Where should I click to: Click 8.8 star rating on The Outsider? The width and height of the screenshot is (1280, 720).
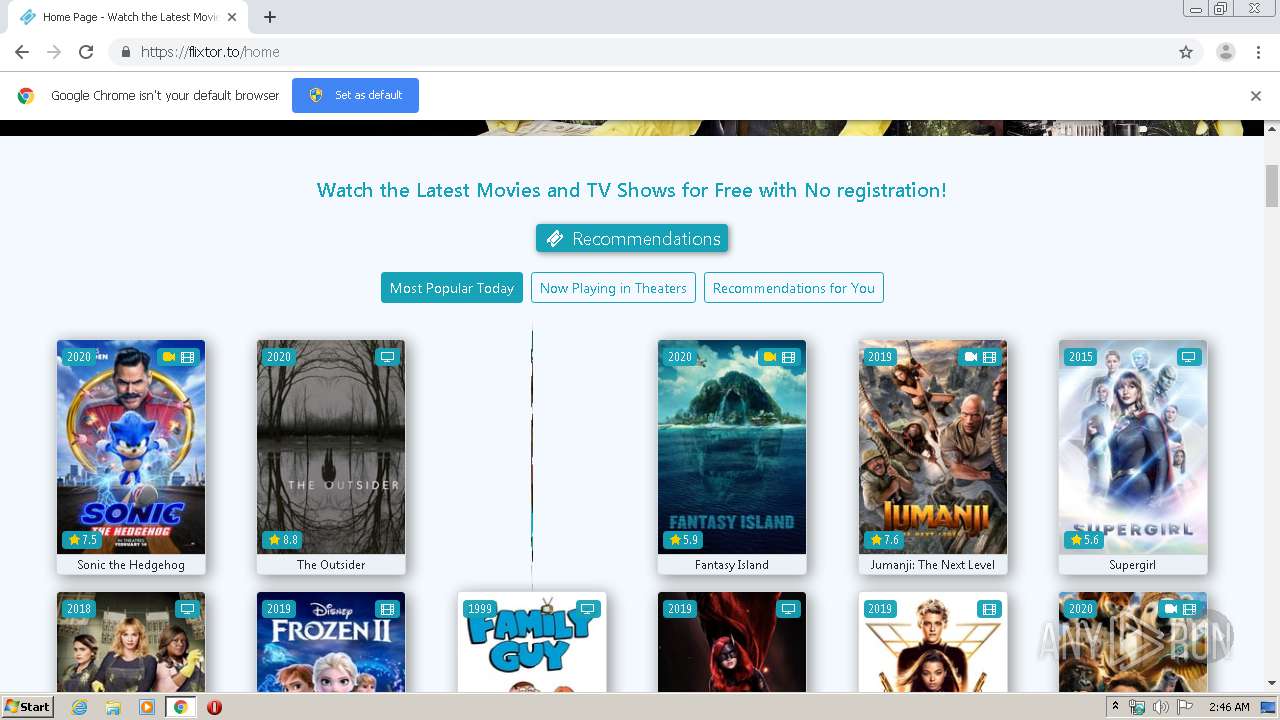tap(283, 540)
